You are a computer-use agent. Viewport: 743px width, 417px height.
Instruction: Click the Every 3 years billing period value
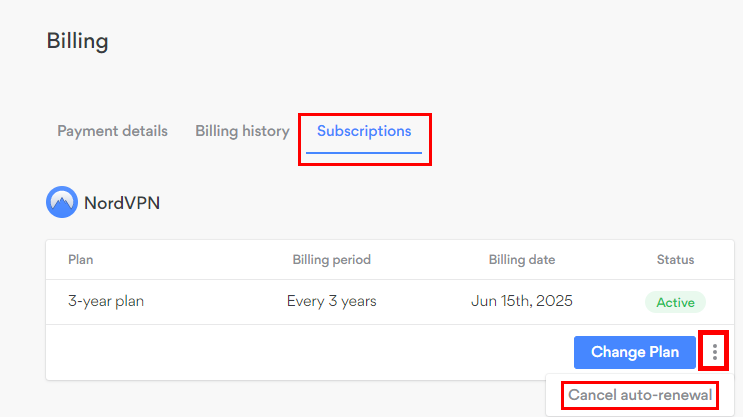(x=331, y=301)
